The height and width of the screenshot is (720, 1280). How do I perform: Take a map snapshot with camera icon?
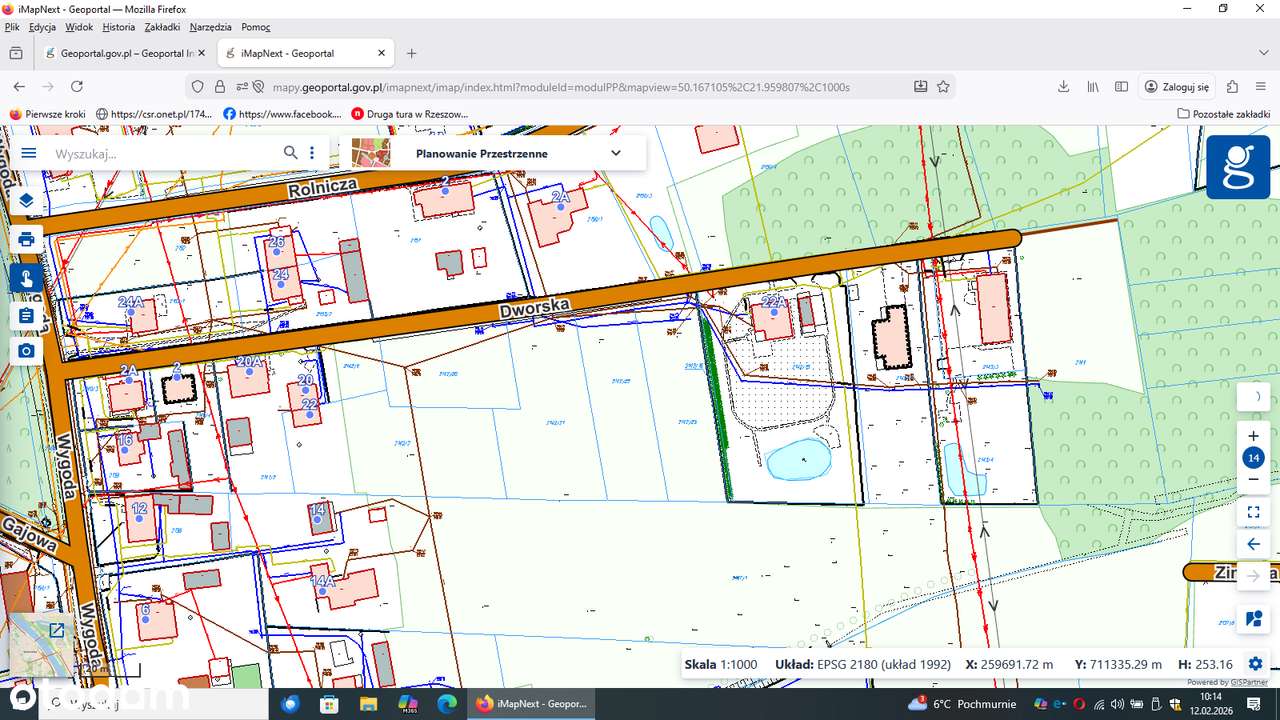27,351
